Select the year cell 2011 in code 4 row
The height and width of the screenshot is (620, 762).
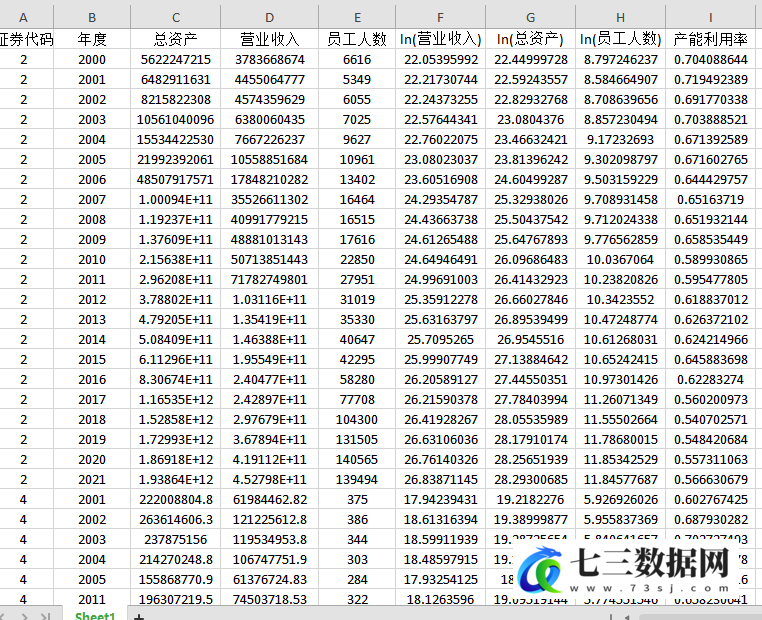[x=92, y=599]
